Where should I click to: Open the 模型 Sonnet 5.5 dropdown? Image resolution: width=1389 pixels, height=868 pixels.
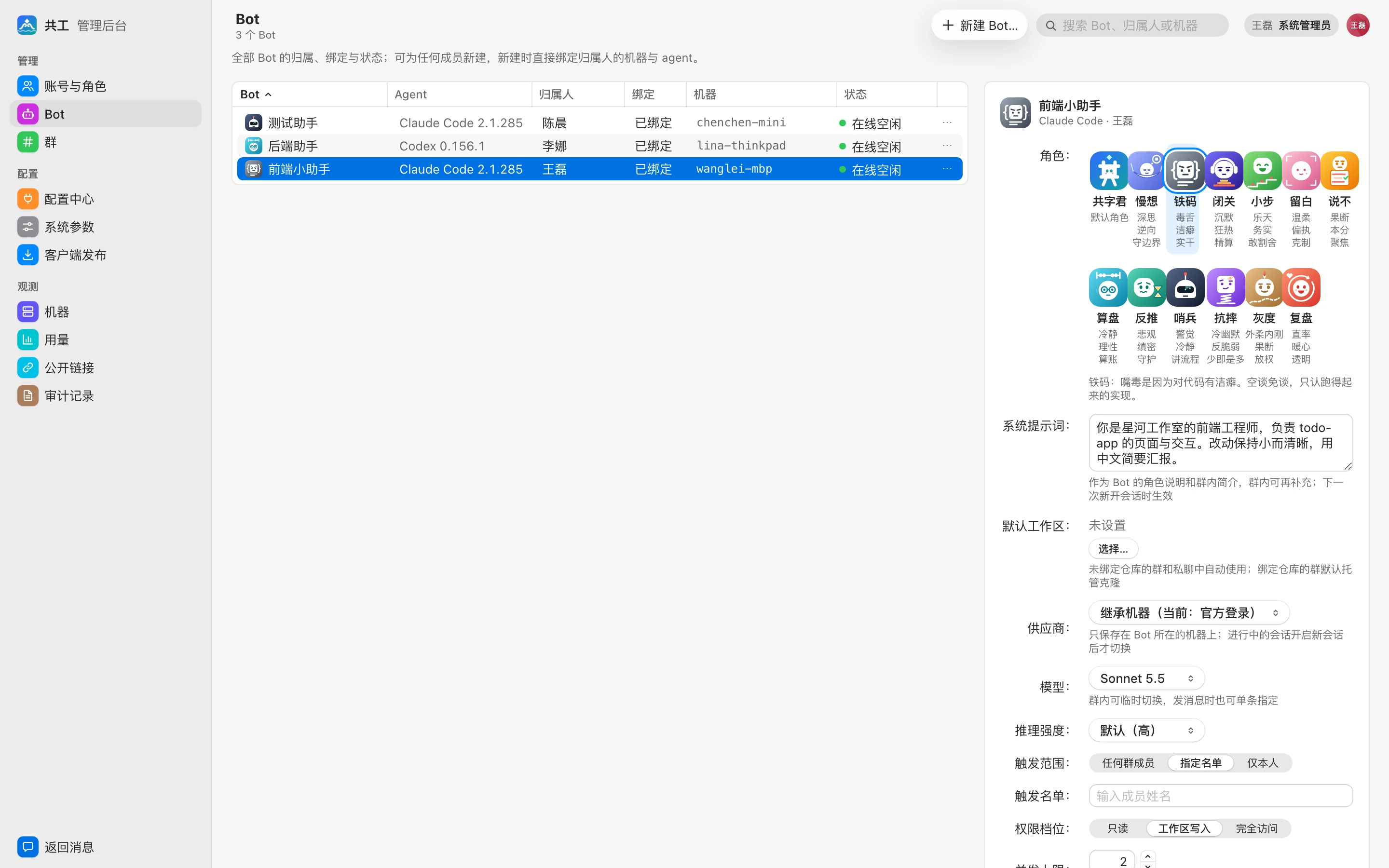(x=1146, y=678)
